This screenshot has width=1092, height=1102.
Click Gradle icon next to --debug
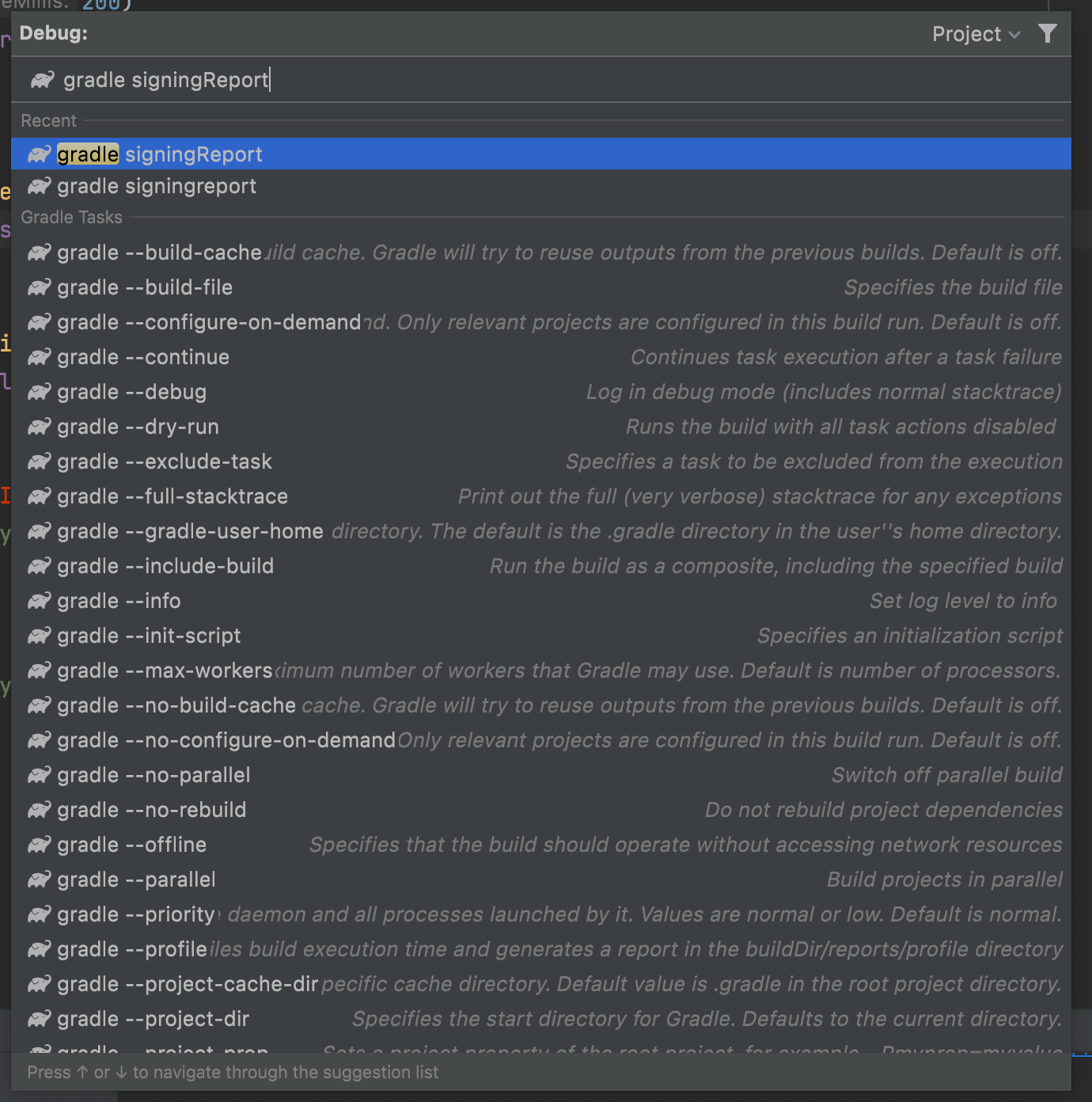tap(40, 392)
